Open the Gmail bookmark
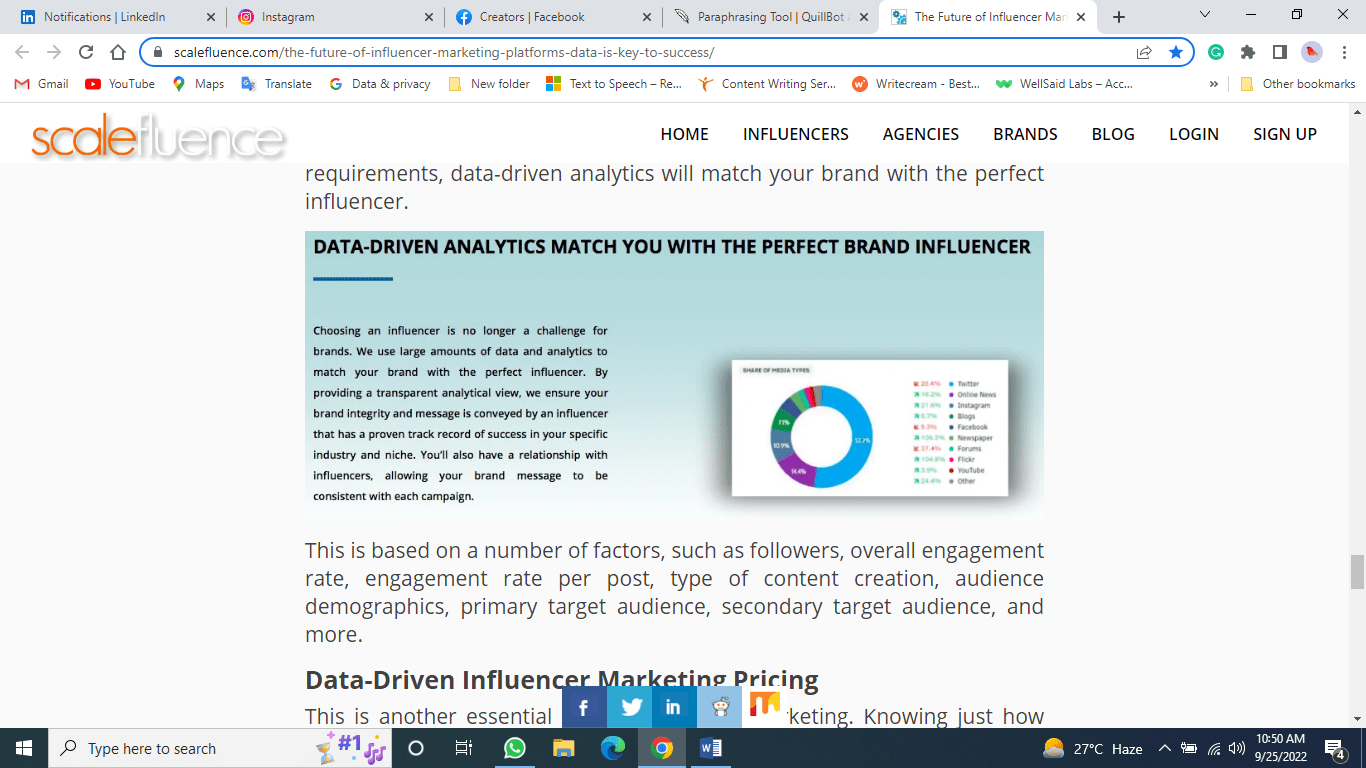This screenshot has width=1366, height=768. click(x=42, y=84)
